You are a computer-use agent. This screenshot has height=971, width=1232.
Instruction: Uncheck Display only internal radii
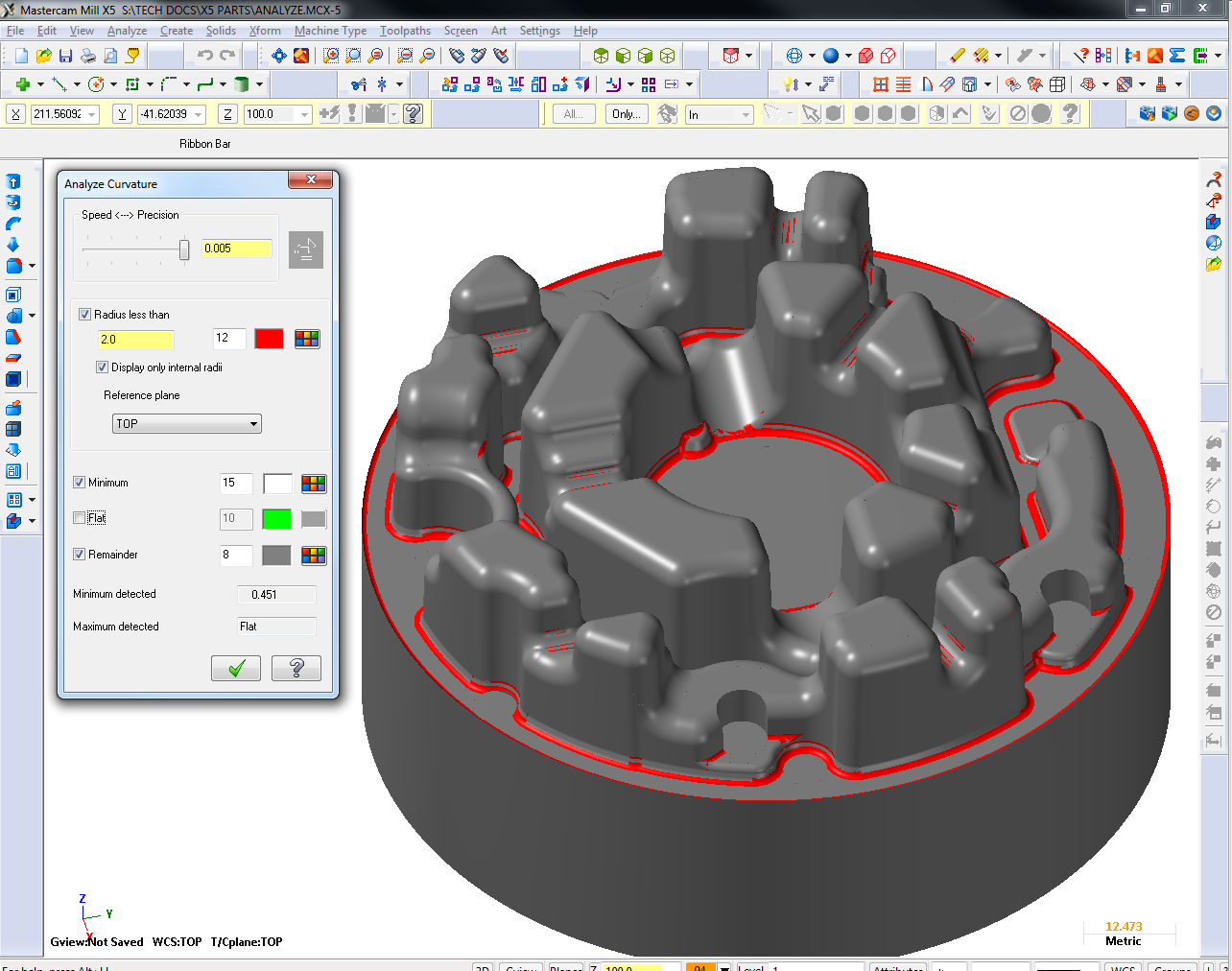(102, 367)
